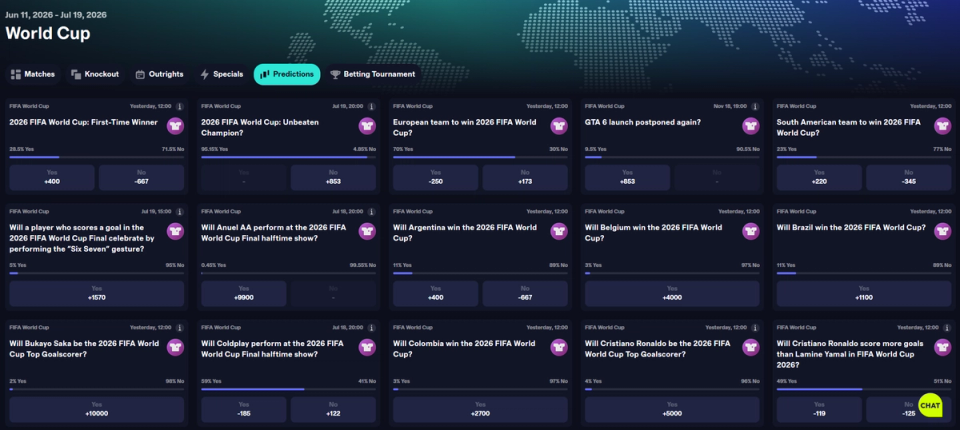
Task: Click jersey icon on First-Time Winner card
Action: (175, 126)
